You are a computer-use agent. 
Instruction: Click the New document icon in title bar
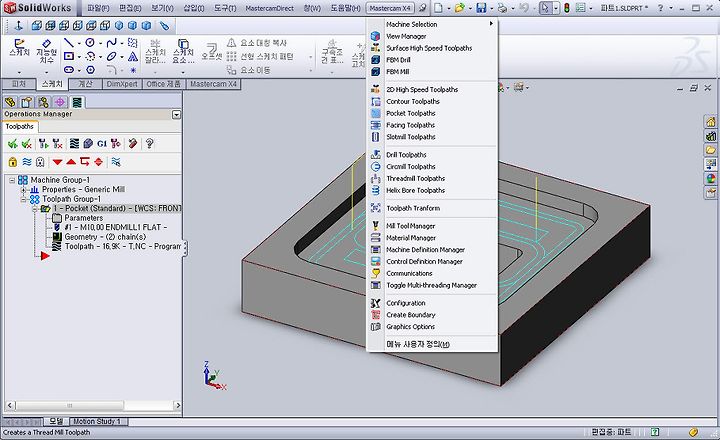click(x=439, y=8)
